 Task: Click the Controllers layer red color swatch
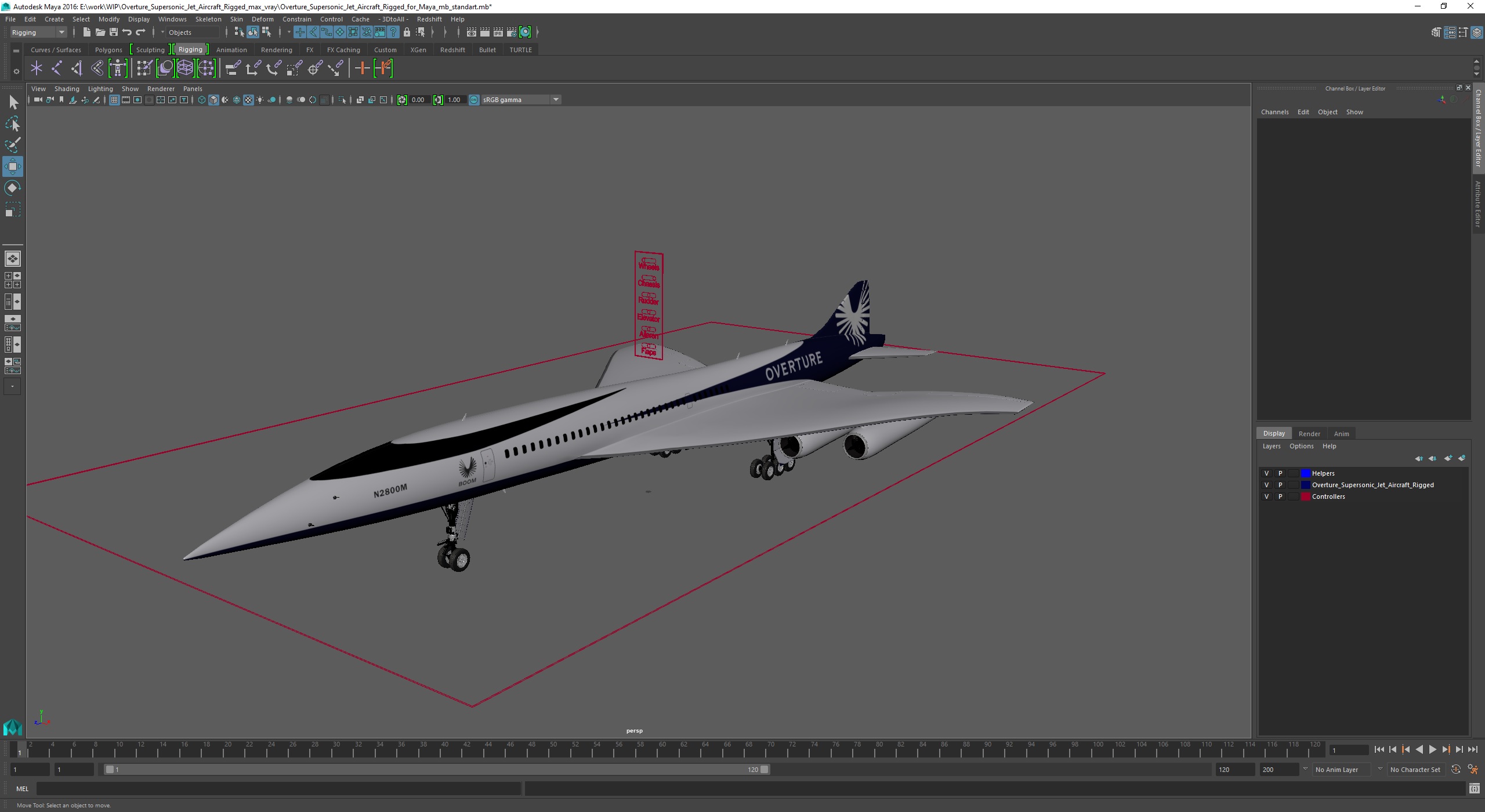click(x=1305, y=496)
